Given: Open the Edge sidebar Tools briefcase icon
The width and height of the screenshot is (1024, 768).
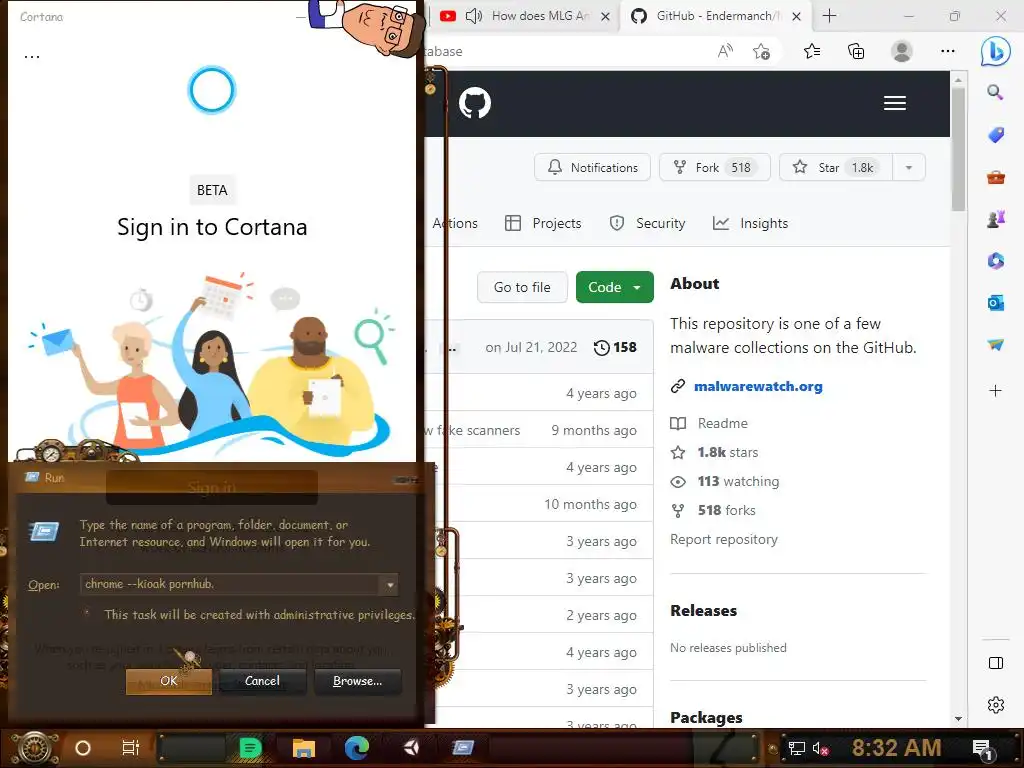Looking at the screenshot, I should (995, 177).
